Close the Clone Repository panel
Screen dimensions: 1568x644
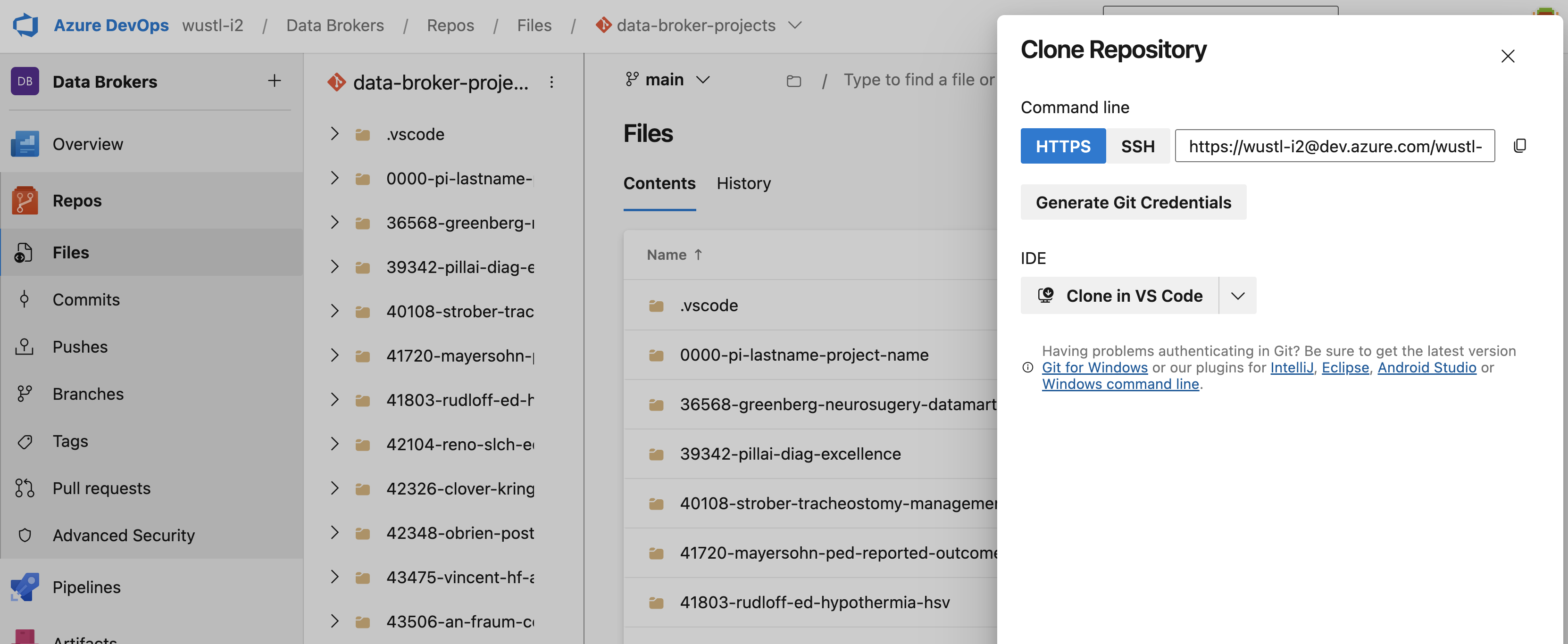[x=1508, y=56]
